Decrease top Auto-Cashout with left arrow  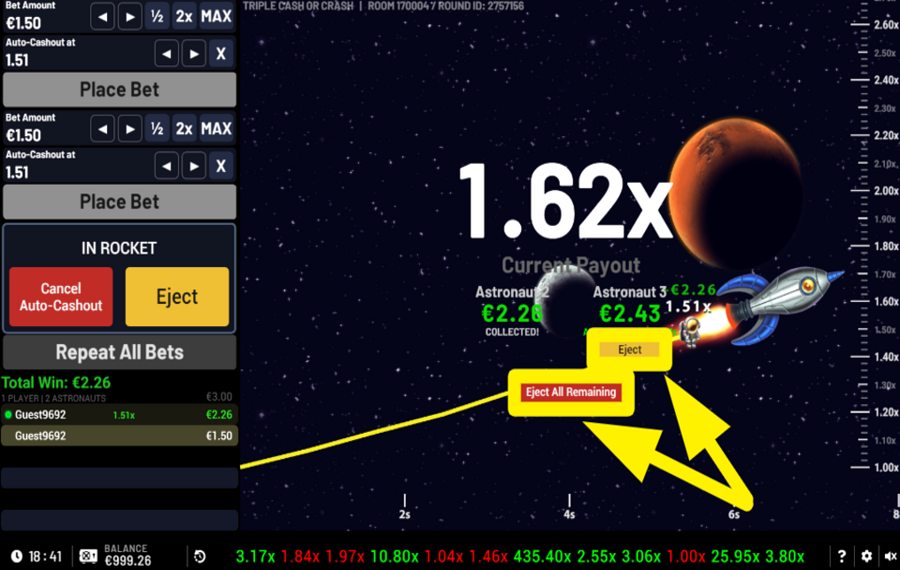(x=167, y=53)
